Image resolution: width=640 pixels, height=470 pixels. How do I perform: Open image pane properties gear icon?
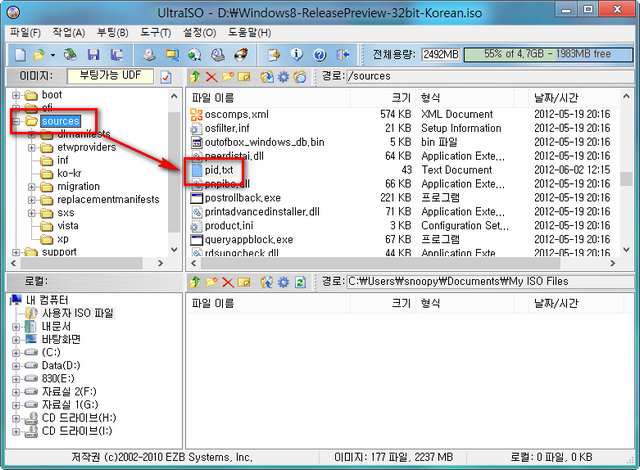pos(283,77)
